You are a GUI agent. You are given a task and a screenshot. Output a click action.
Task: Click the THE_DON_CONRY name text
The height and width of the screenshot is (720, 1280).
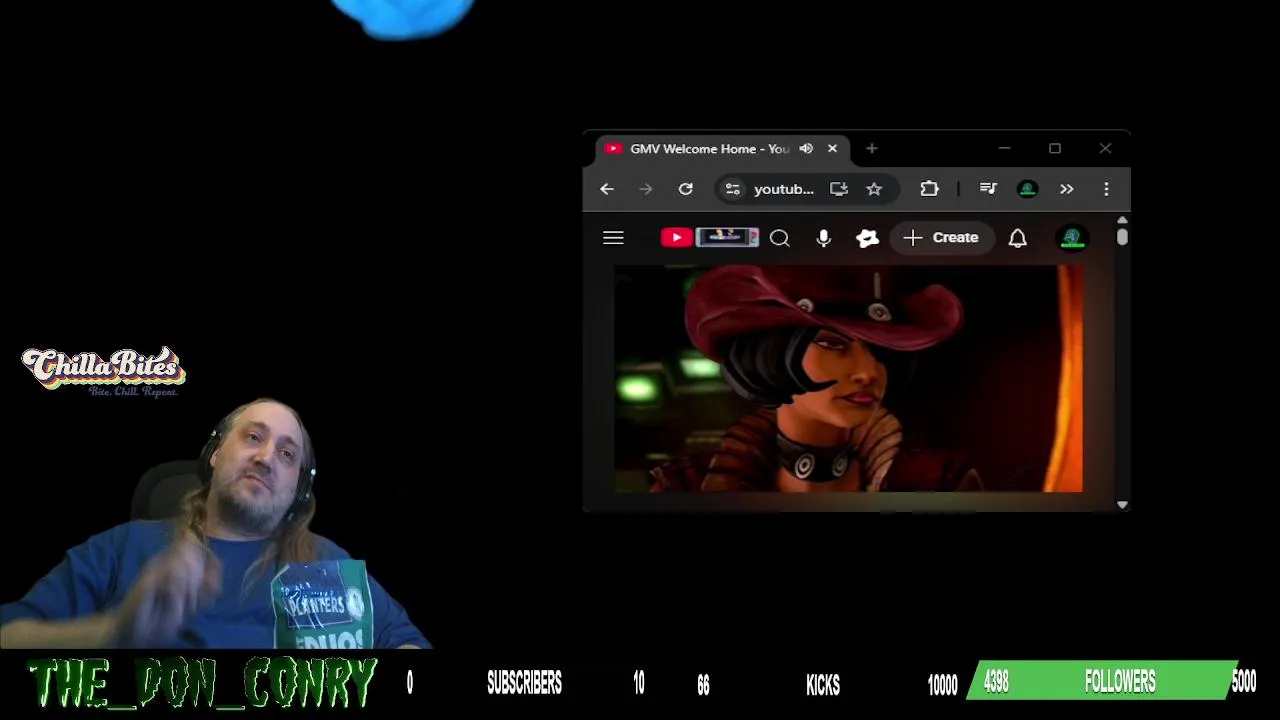point(203,684)
